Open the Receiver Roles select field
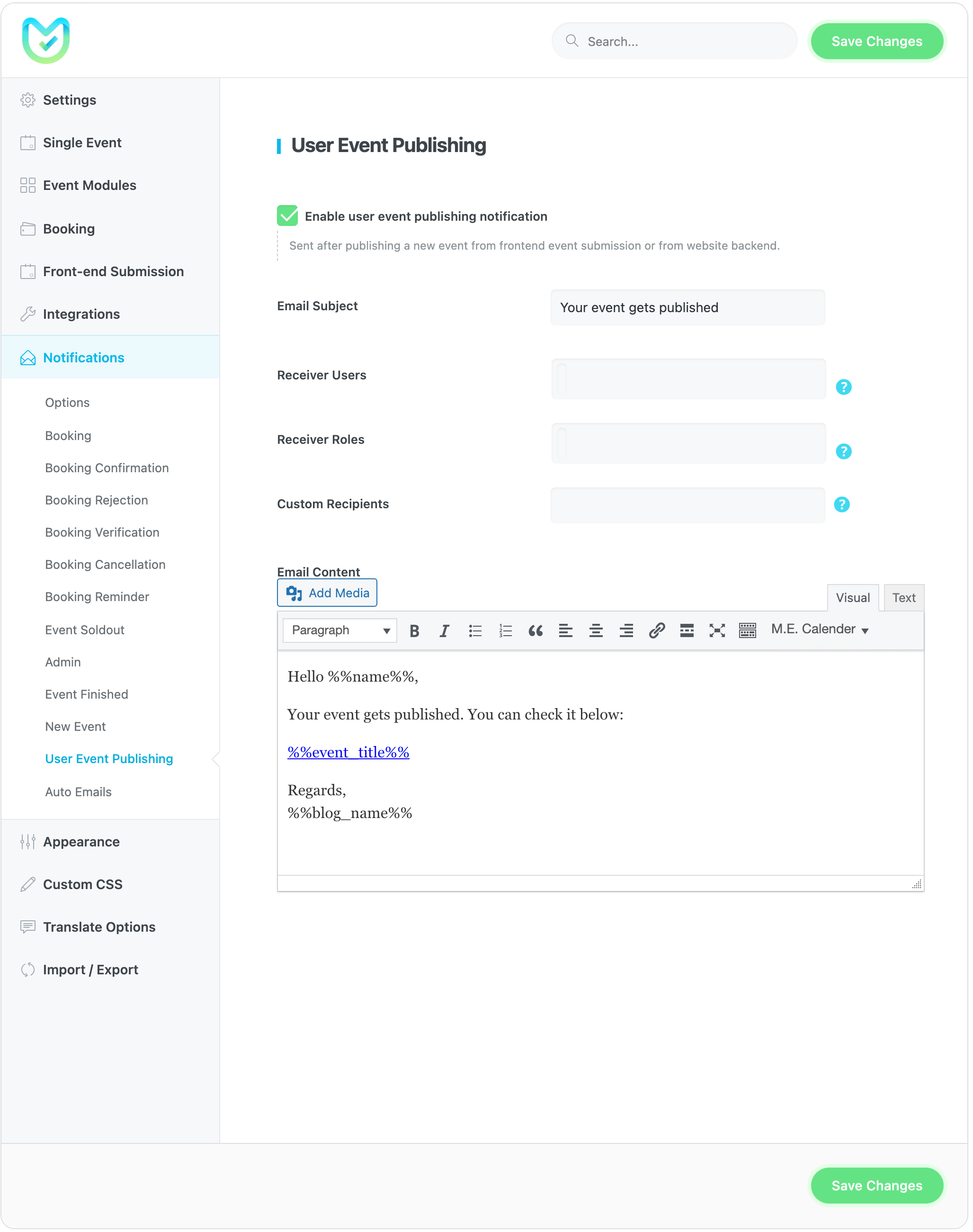The width and height of the screenshot is (973, 1232). click(687, 443)
